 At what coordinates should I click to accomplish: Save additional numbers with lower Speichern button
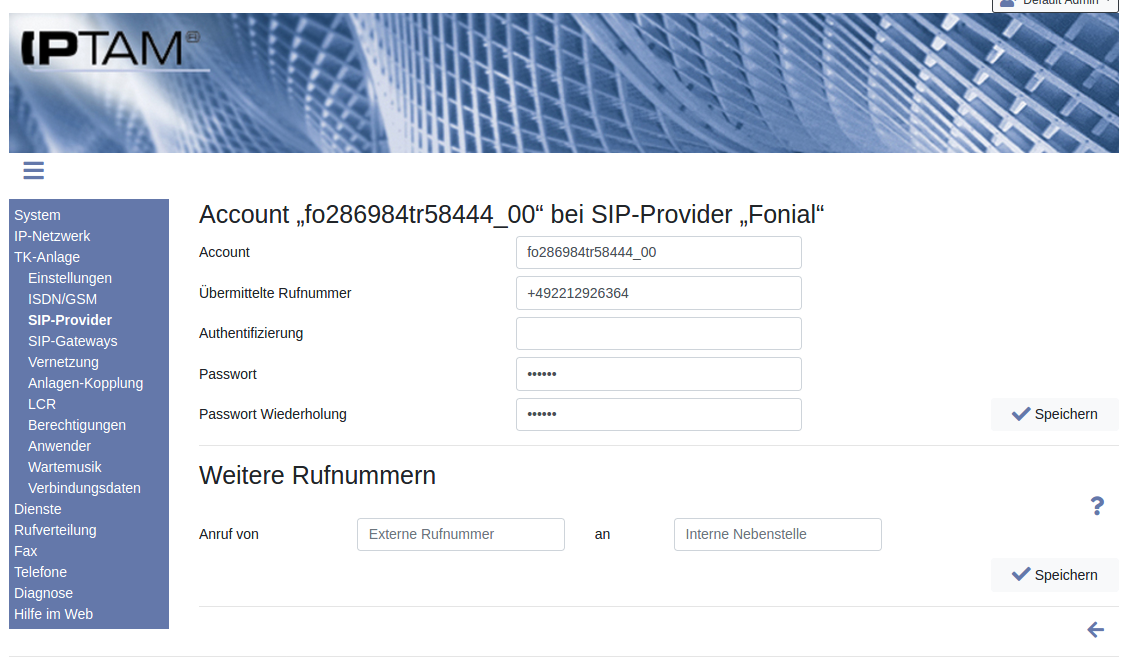pyautogui.click(x=1054, y=575)
